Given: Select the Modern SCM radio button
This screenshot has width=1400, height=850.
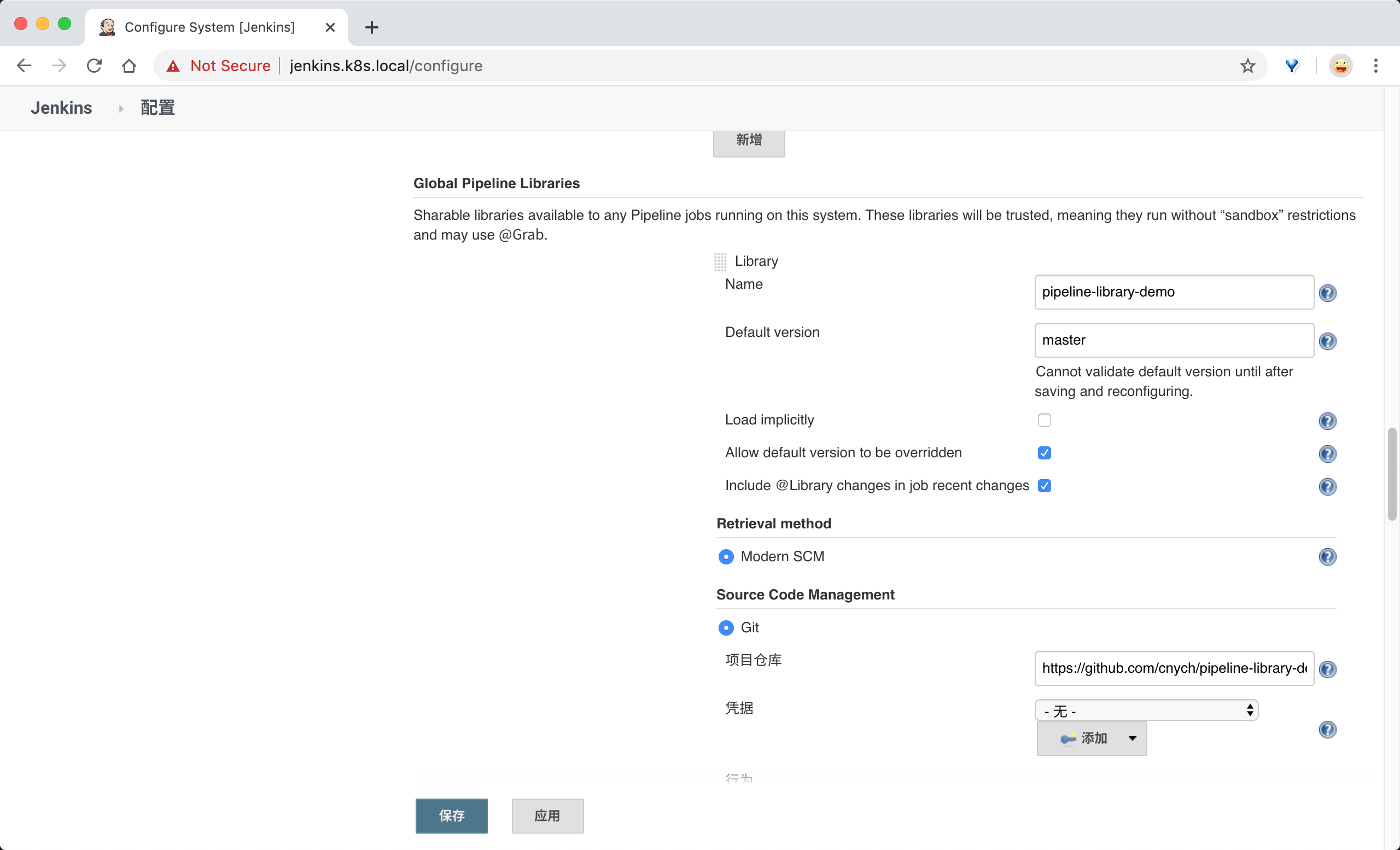Looking at the screenshot, I should [x=726, y=557].
